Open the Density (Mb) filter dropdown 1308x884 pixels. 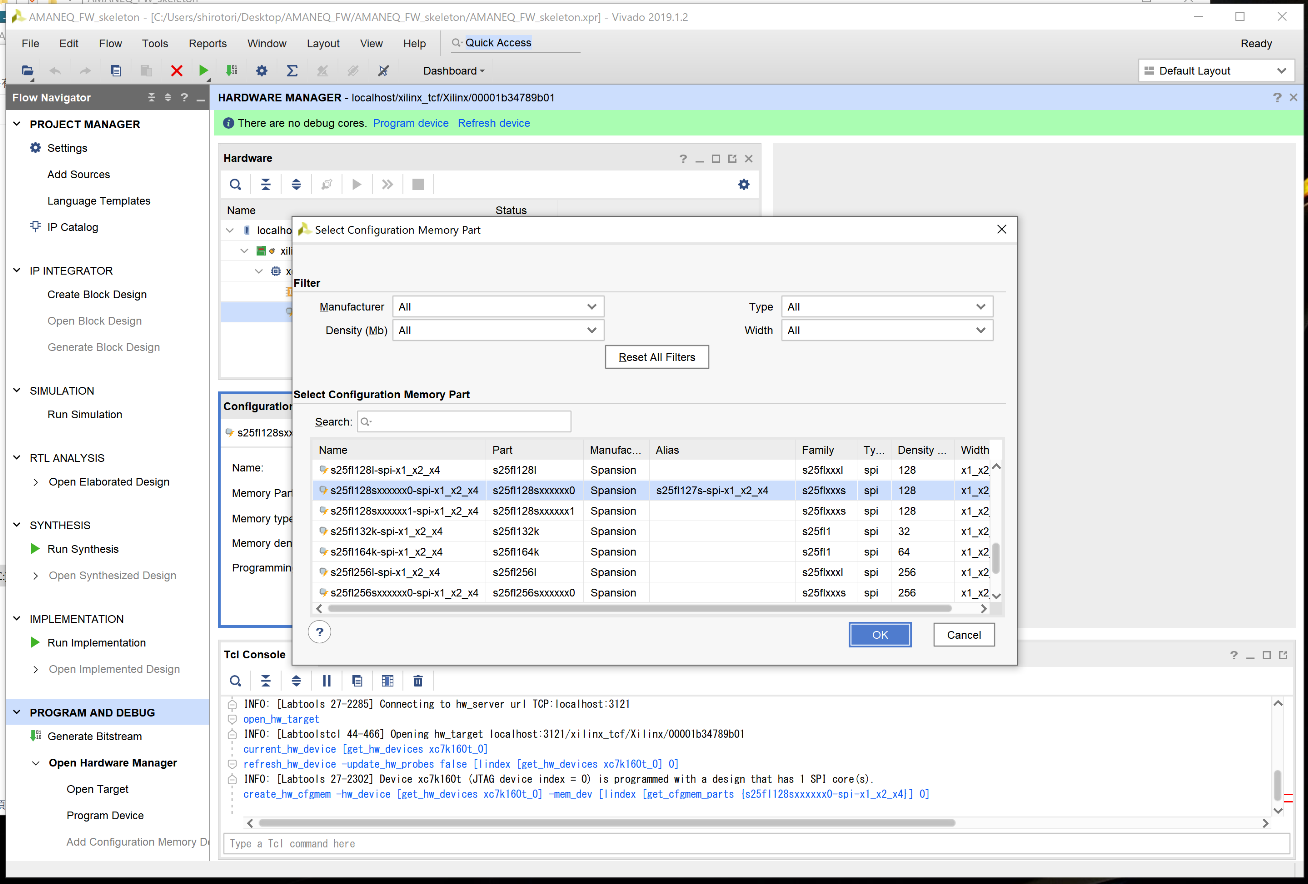coord(498,330)
